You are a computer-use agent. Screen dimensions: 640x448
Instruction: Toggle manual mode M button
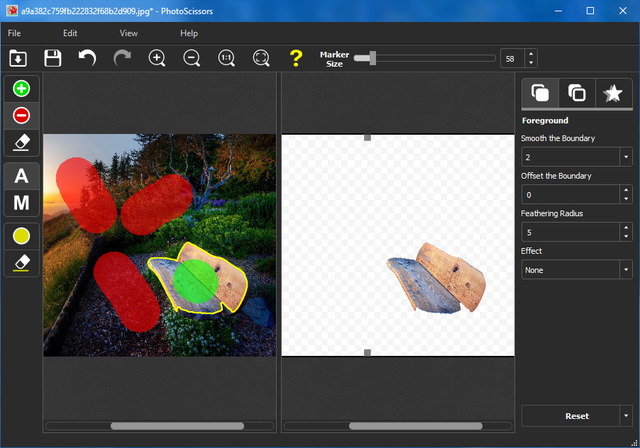point(21,203)
